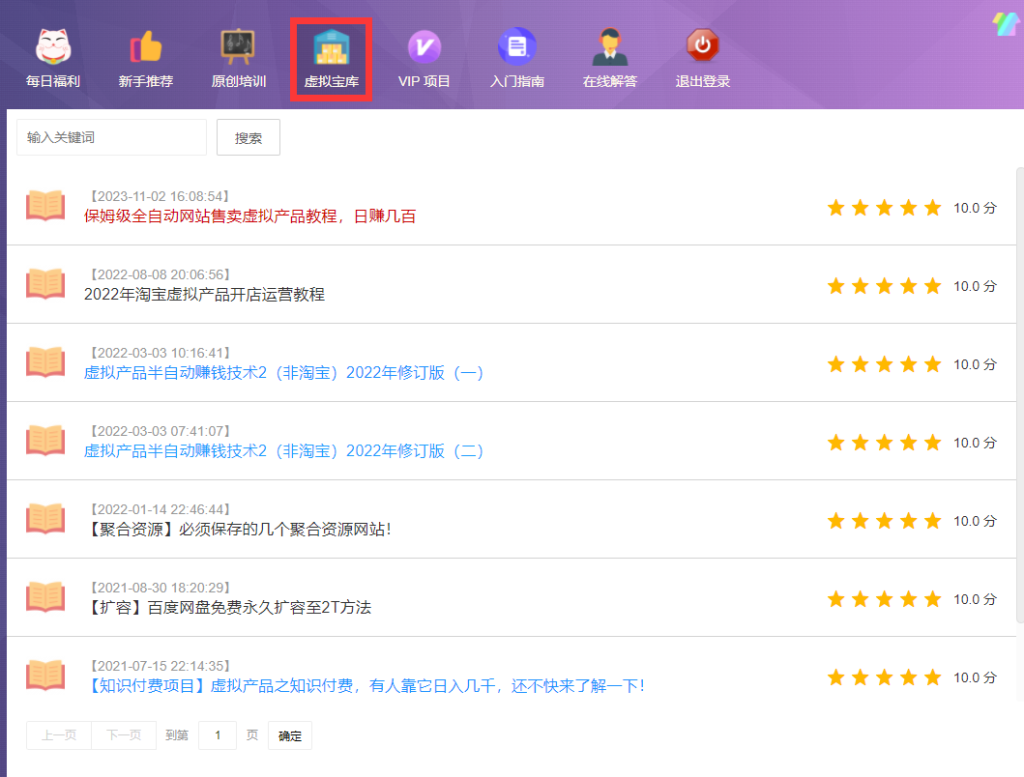The height and width of the screenshot is (777, 1024).
Task: Click the book icon beside the 2022年淘宝虚拟产品 entry
Action: point(45,285)
